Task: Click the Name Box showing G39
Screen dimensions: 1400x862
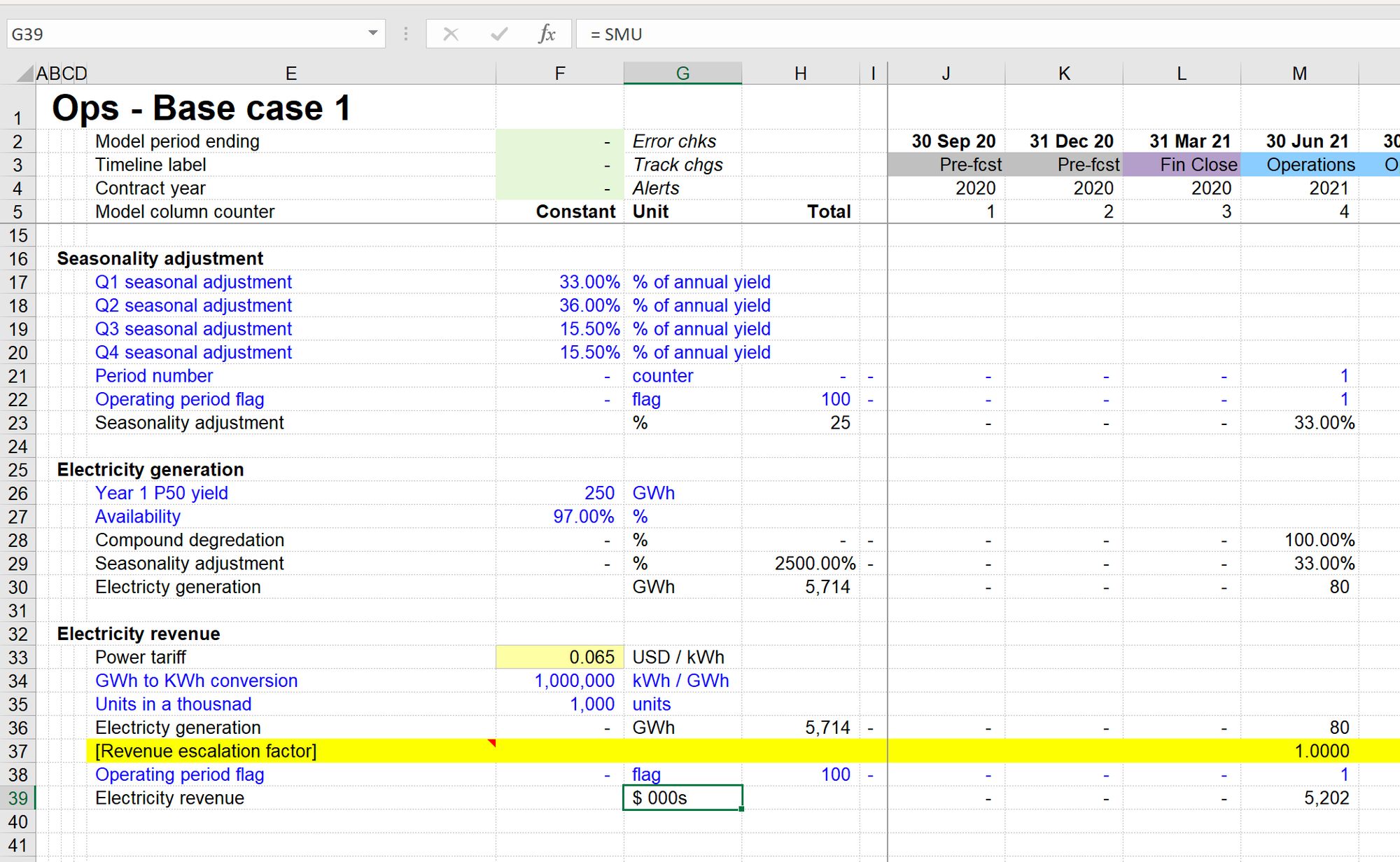Action: (x=182, y=34)
